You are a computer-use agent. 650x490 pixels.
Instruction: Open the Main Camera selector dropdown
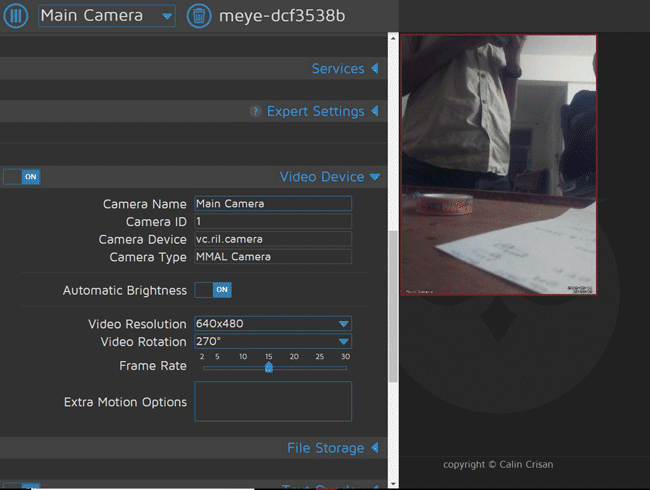[x=107, y=16]
